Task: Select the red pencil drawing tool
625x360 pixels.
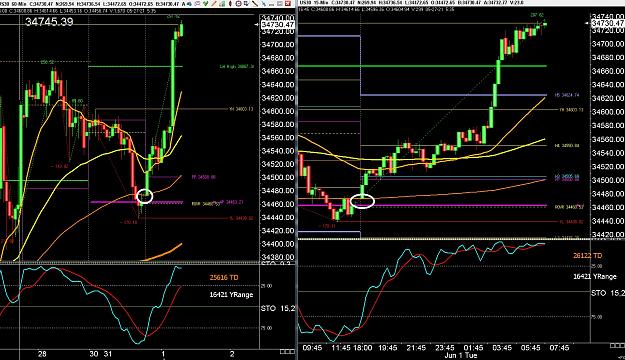Action: coord(214,4)
